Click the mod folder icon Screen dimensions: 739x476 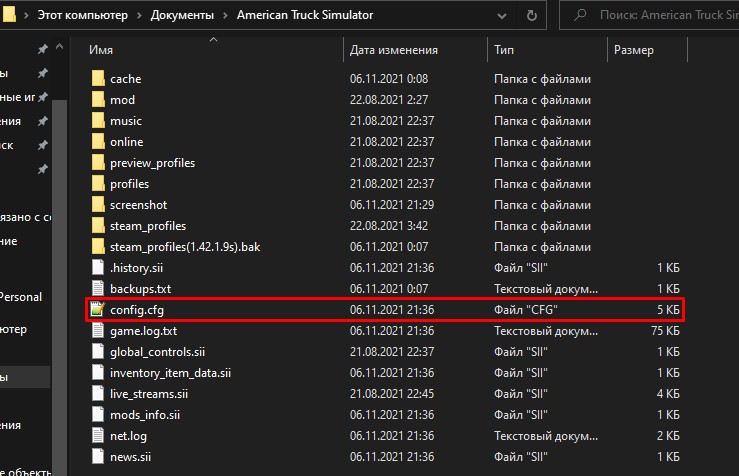[x=98, y=100]
